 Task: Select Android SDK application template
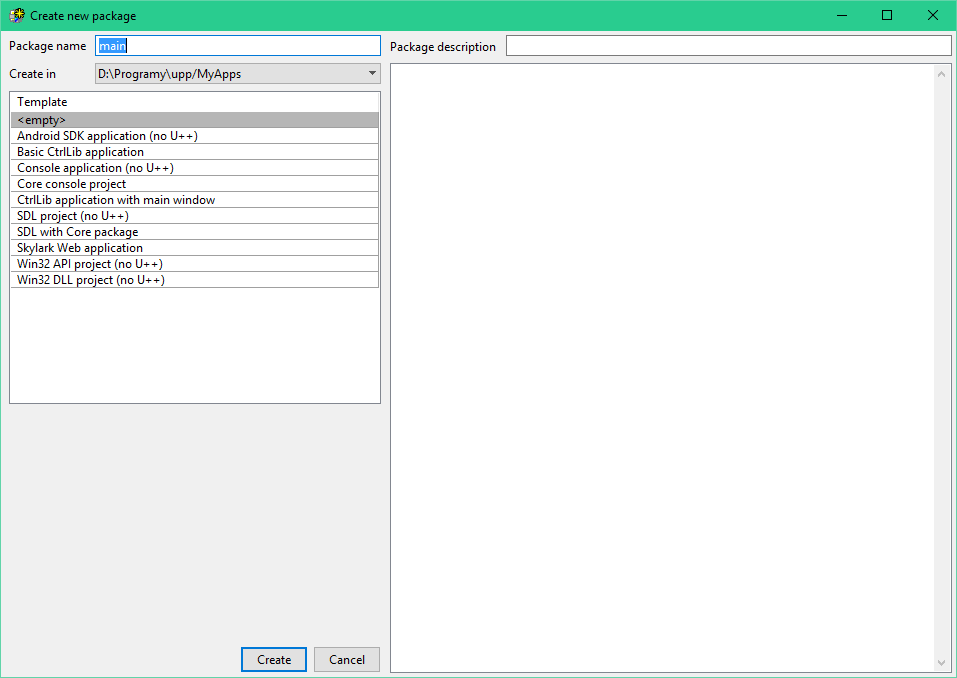tap(194, 136)
